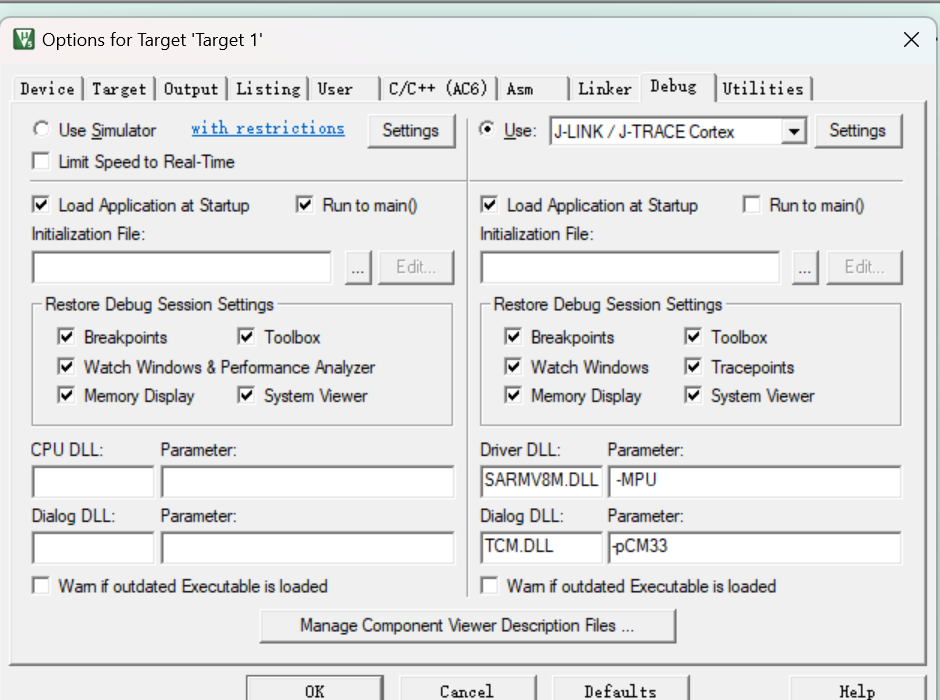This screenshot has height=700, width=940.
Task: Toggle J-LINK Breakpoints checkbox
Action: [513, 337]
